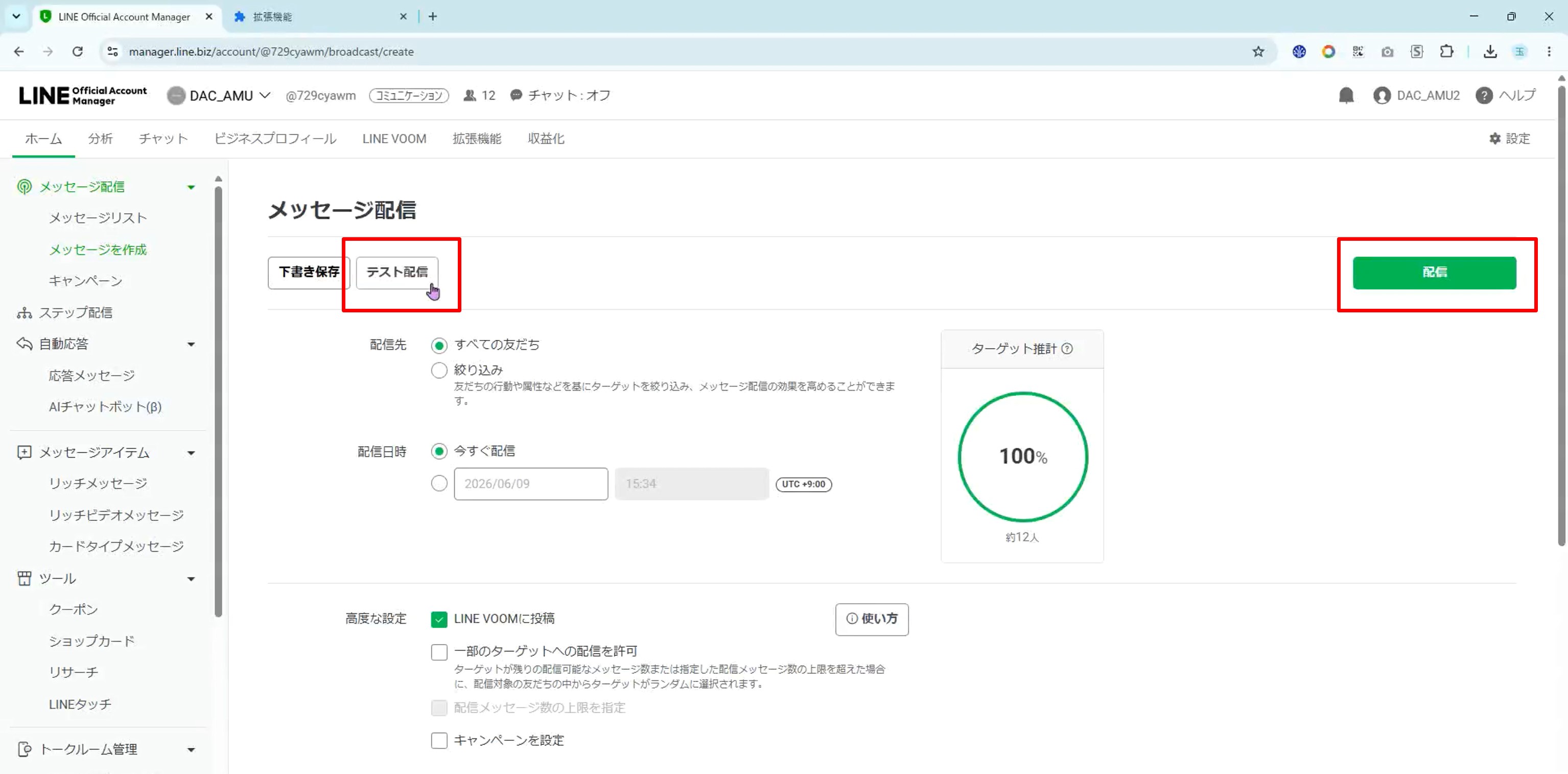Viewport: 1568px width, 774px height.
Task: Click the talk room management icon
Action: coord(25,749)
